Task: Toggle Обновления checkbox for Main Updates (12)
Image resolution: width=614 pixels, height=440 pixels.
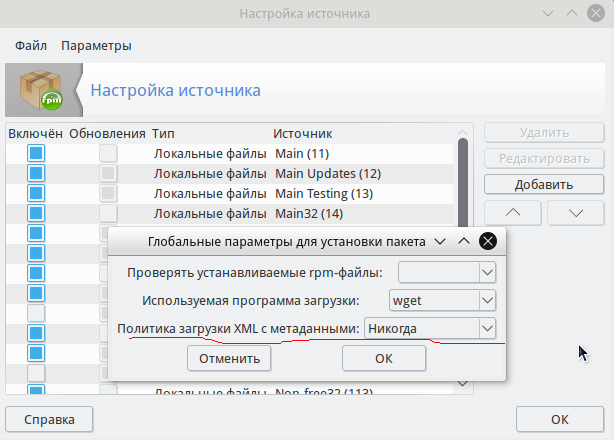Action: pos(108,173)
